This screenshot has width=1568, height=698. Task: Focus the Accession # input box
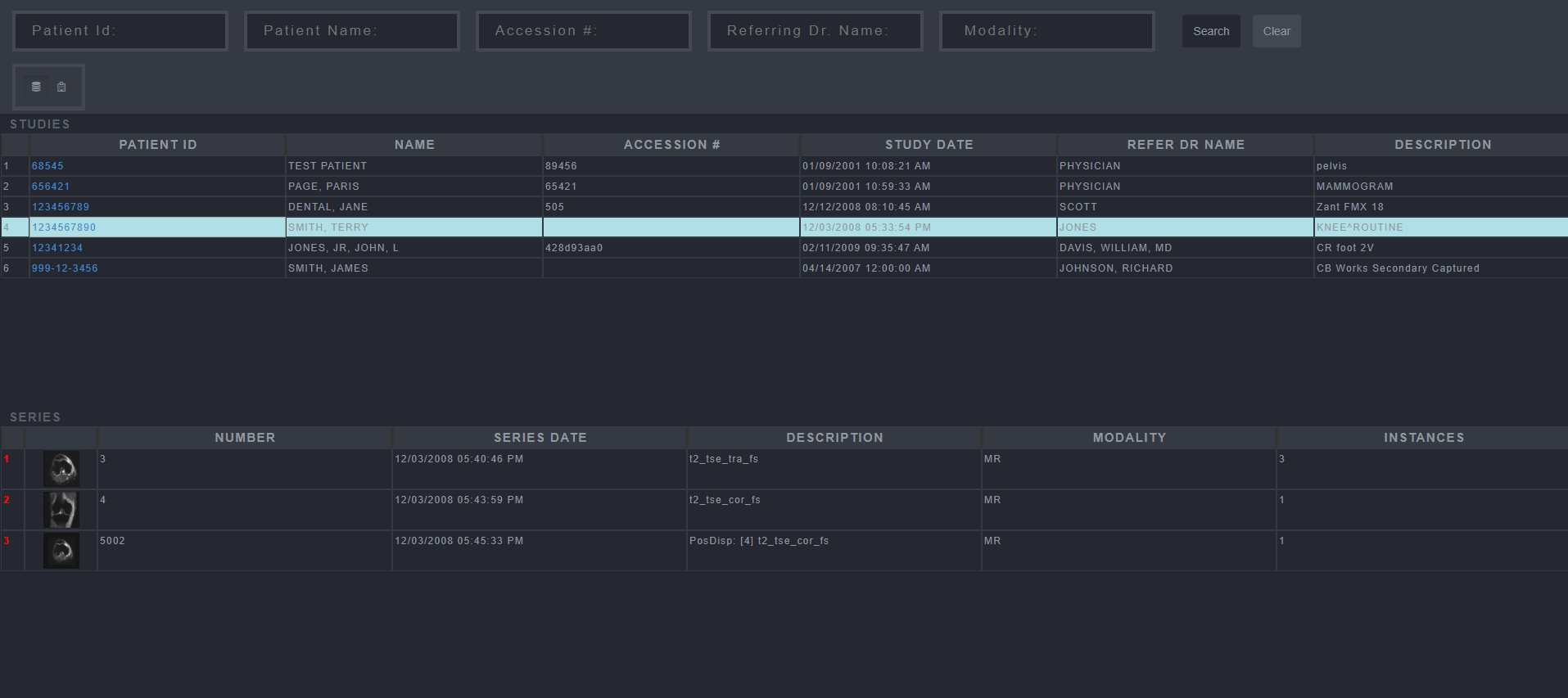[584, 31]
